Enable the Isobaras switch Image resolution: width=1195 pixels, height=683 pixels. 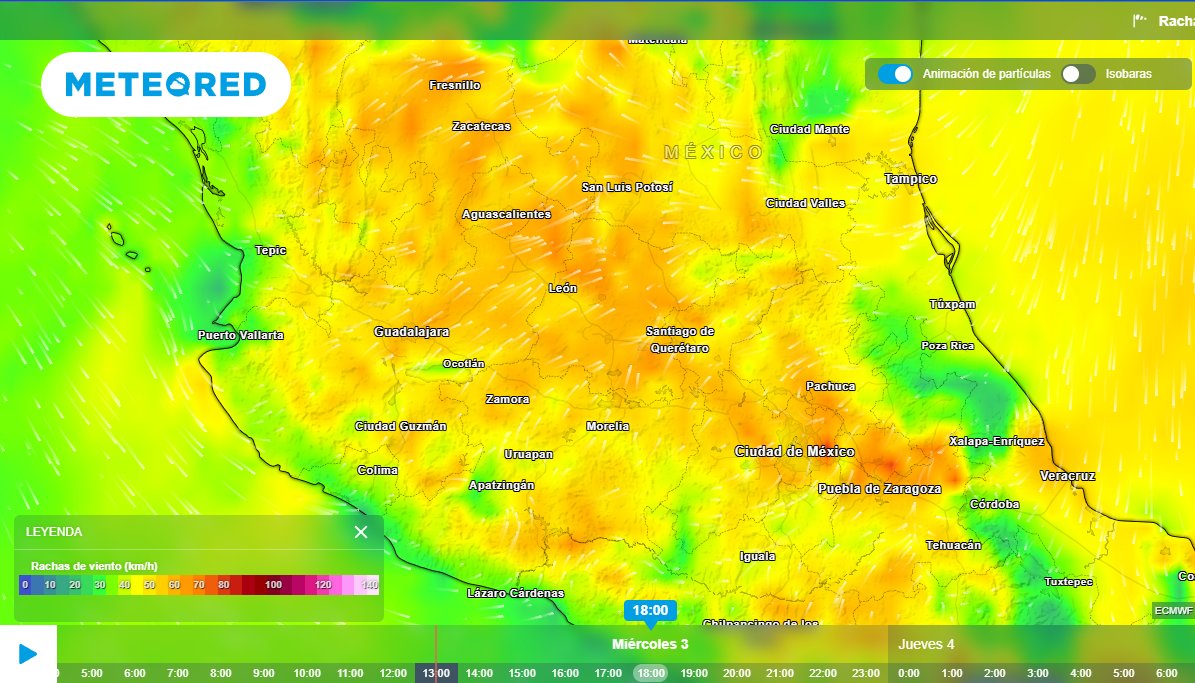(x=1078, y=74)
